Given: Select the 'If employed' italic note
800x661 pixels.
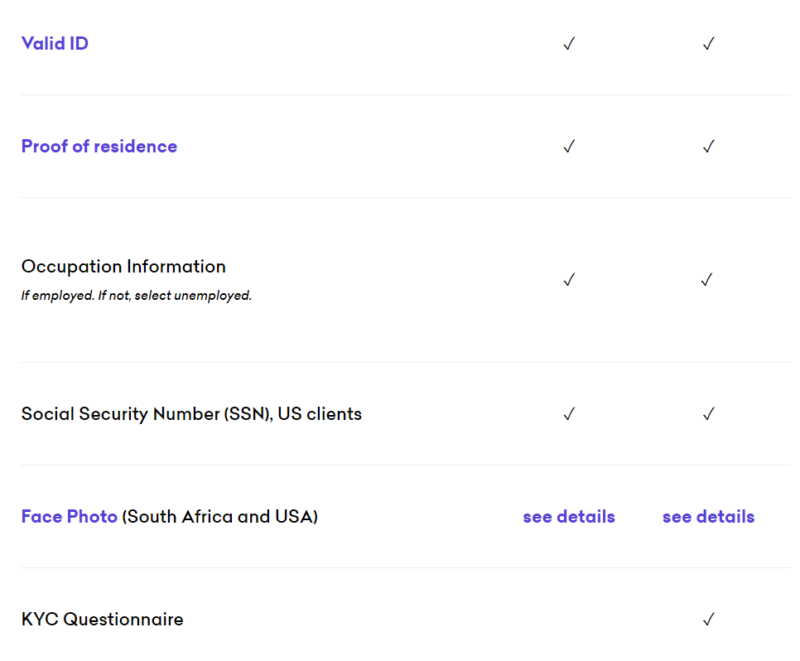Looking at the screenshot, I should click(x=136, y=295).
